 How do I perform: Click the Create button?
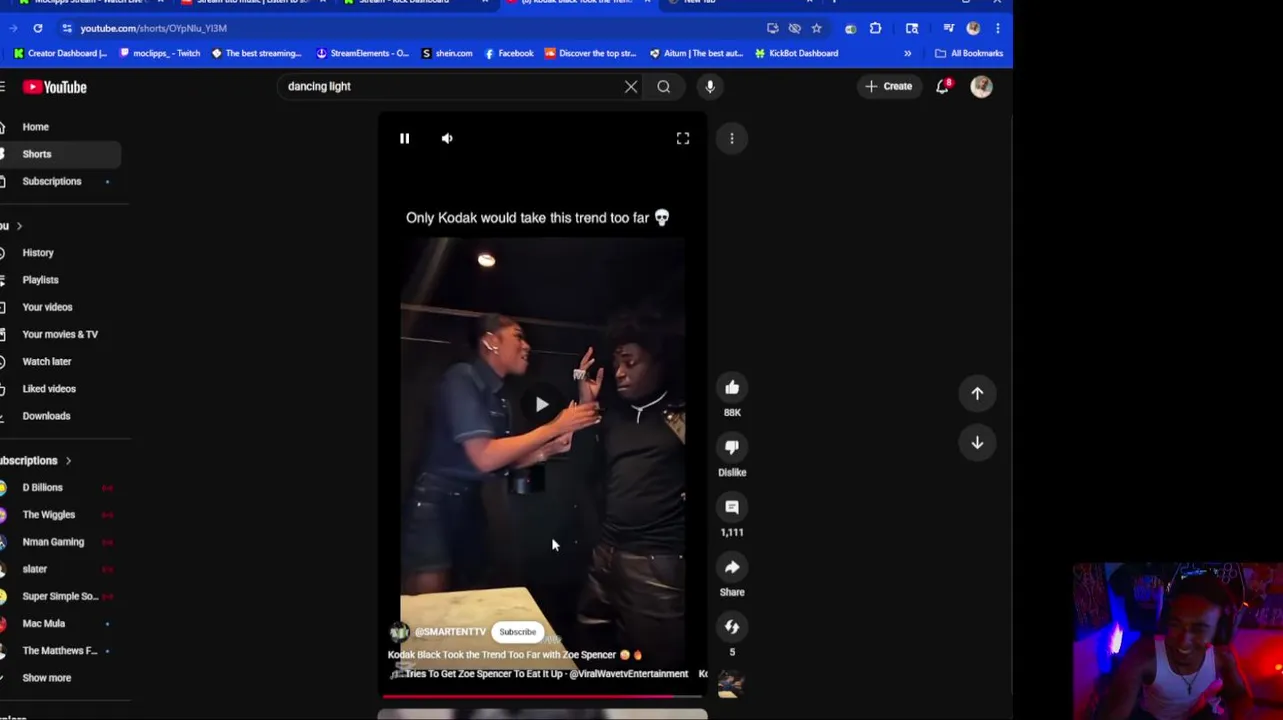[888, 87]
